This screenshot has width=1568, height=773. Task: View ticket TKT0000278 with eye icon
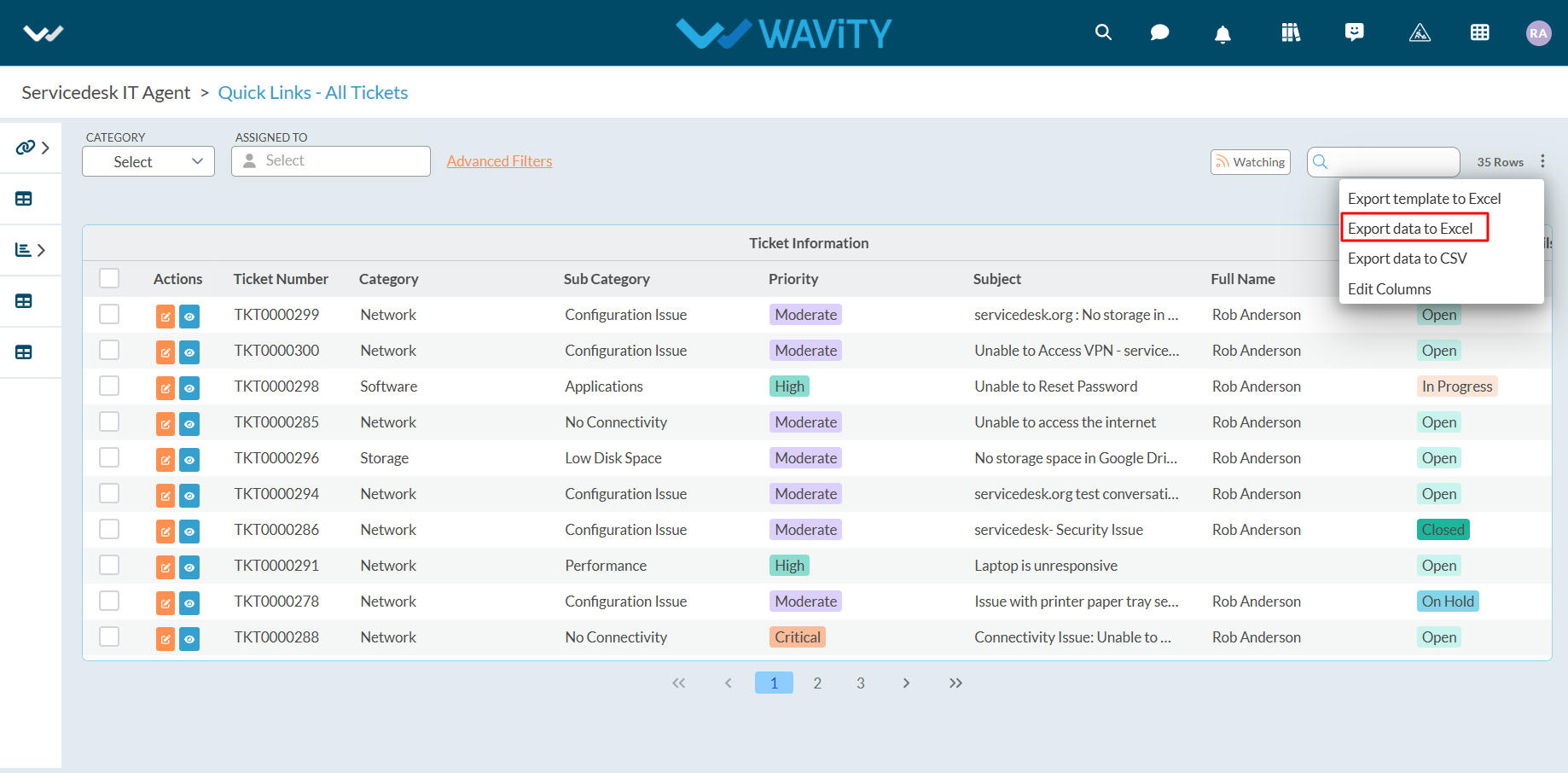[189, 603]
